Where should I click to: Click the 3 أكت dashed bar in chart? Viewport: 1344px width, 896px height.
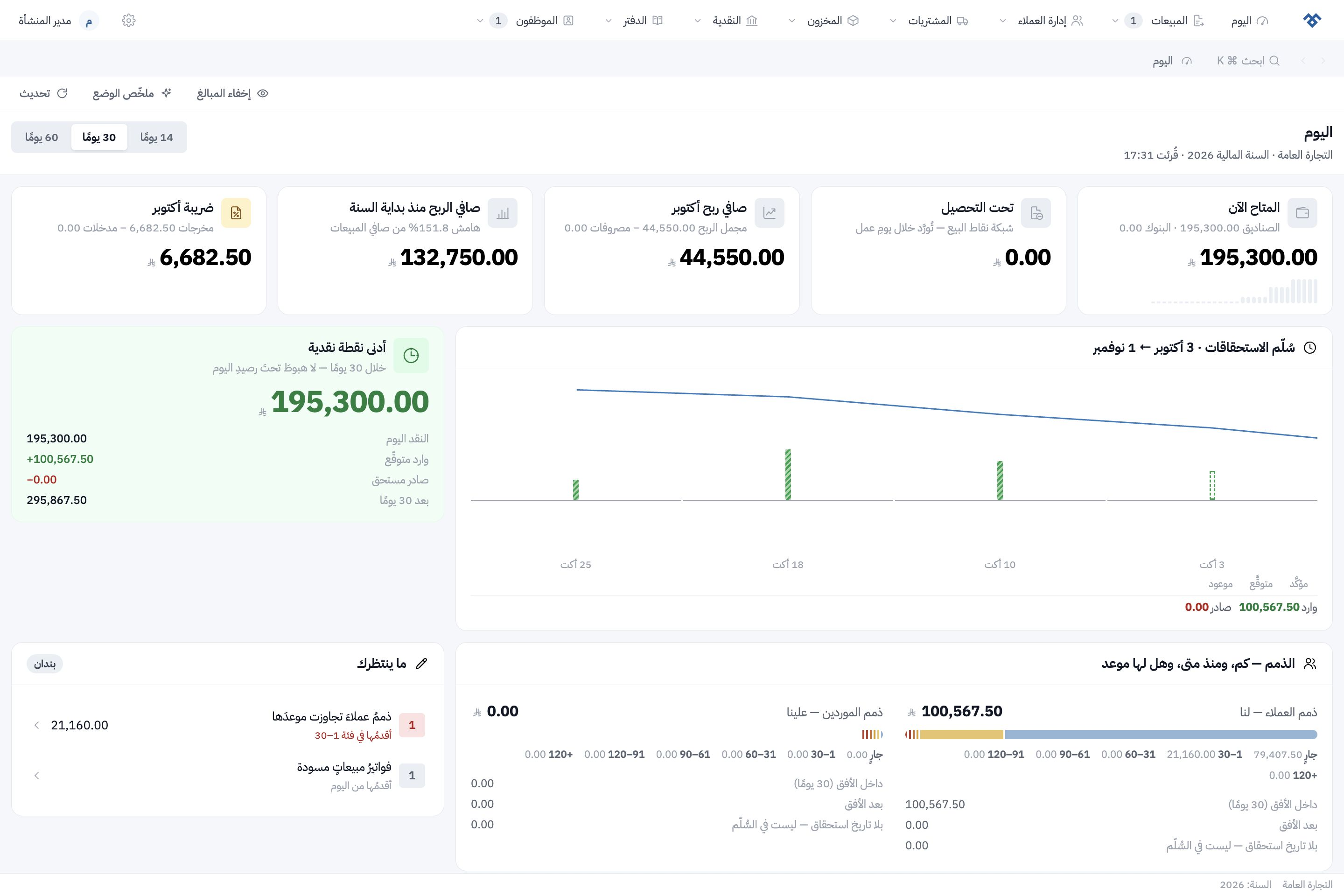pyautogui.click(x=1212, y=485)
